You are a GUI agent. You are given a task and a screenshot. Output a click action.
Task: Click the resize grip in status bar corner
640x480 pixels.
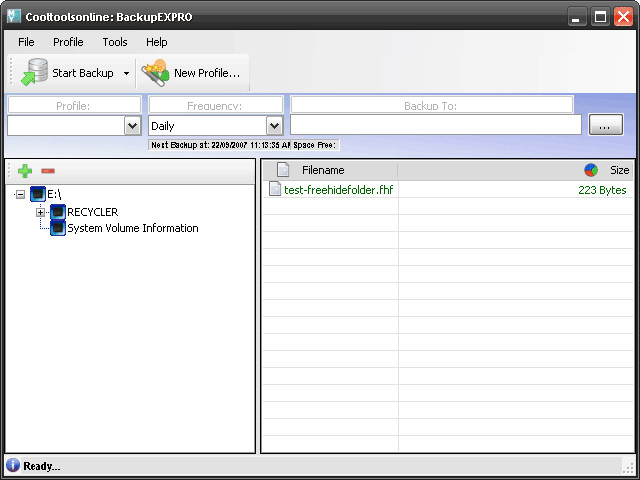click(628, 467)
